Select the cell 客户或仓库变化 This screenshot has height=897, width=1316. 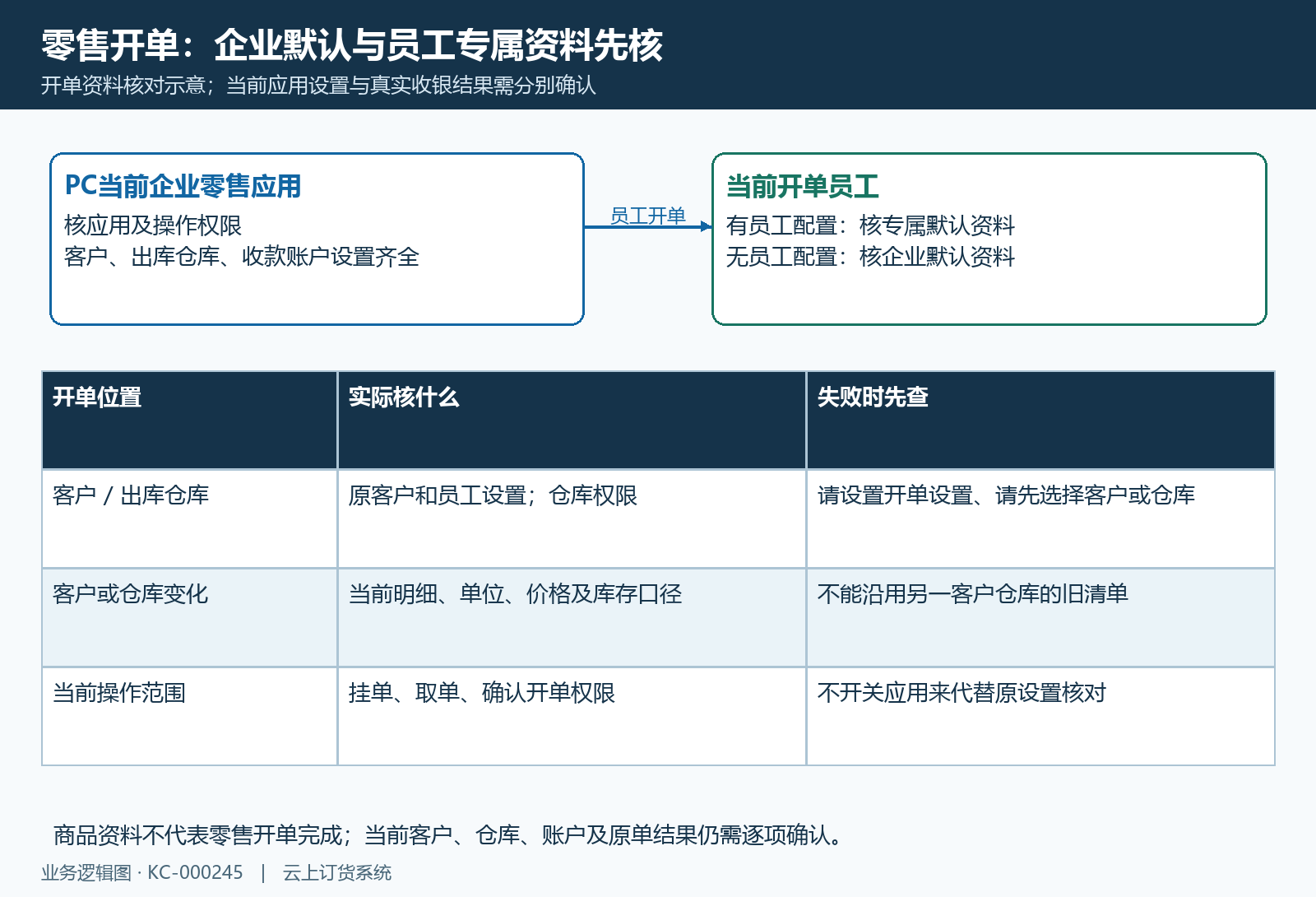coord(189,617)
